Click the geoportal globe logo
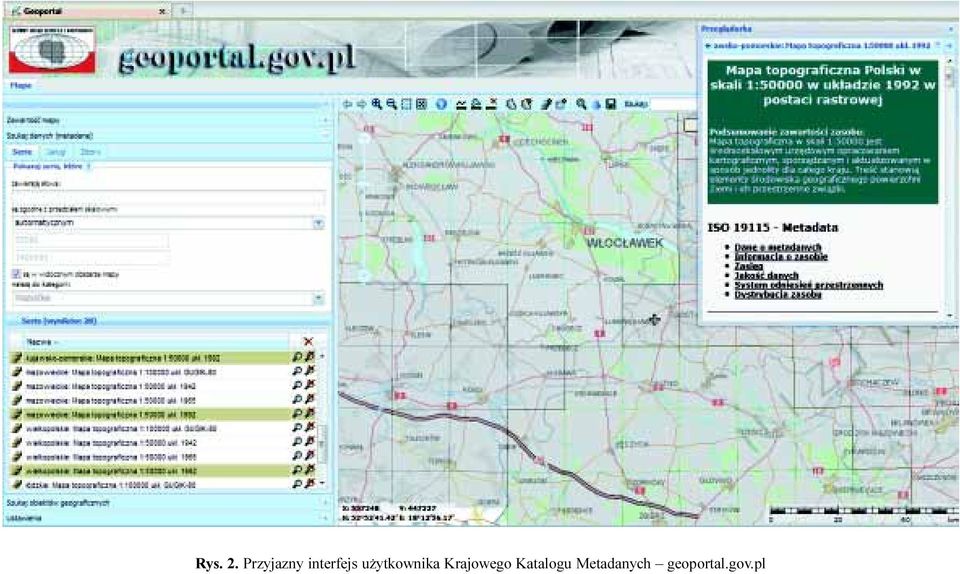960x574 pixels. click(x=52, y=50)
